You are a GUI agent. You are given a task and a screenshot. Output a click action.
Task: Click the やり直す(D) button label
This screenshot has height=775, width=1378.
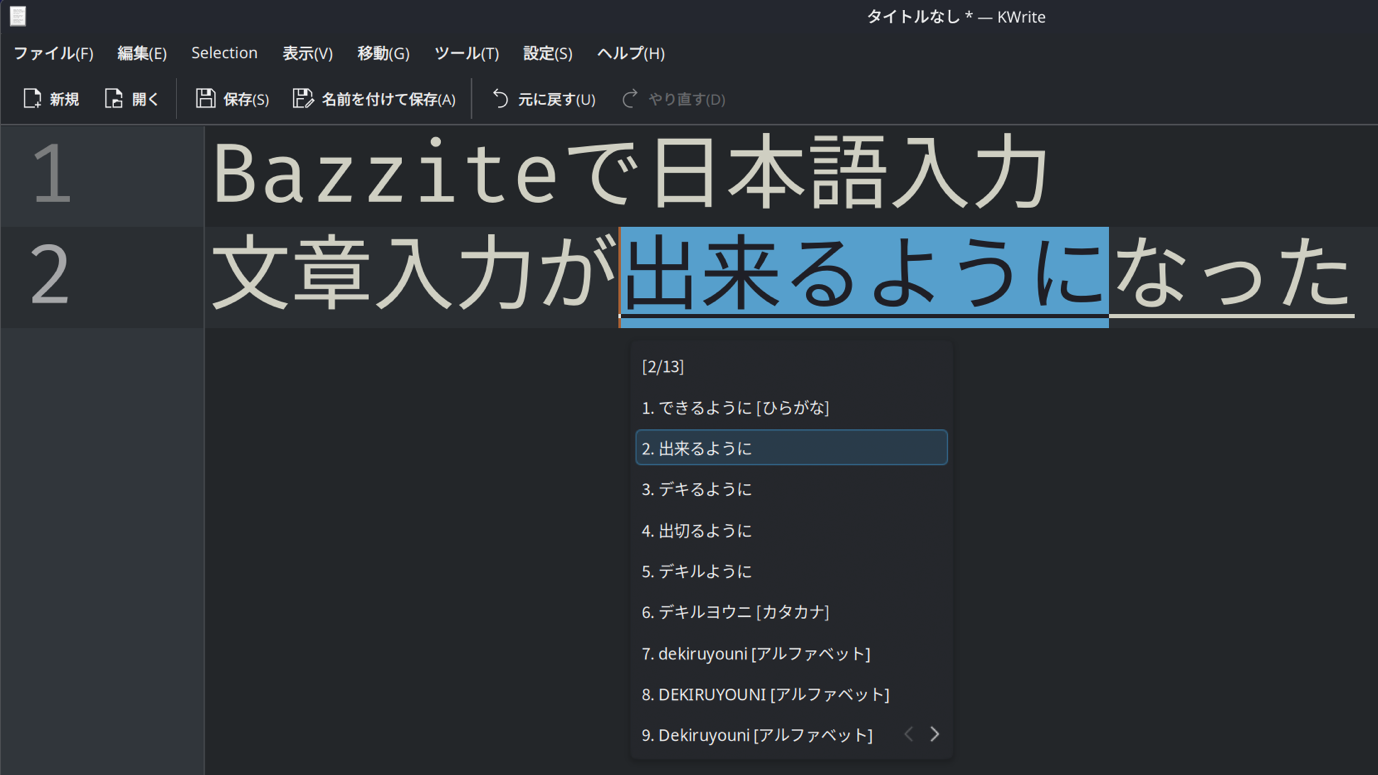coord(687,99)
